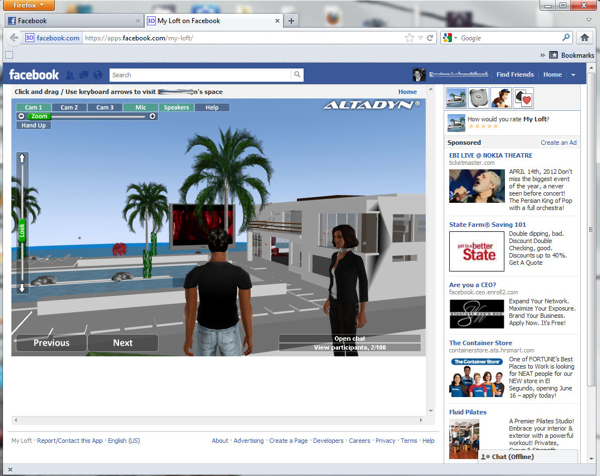Open the browser home page icon

tap(584, 37)
